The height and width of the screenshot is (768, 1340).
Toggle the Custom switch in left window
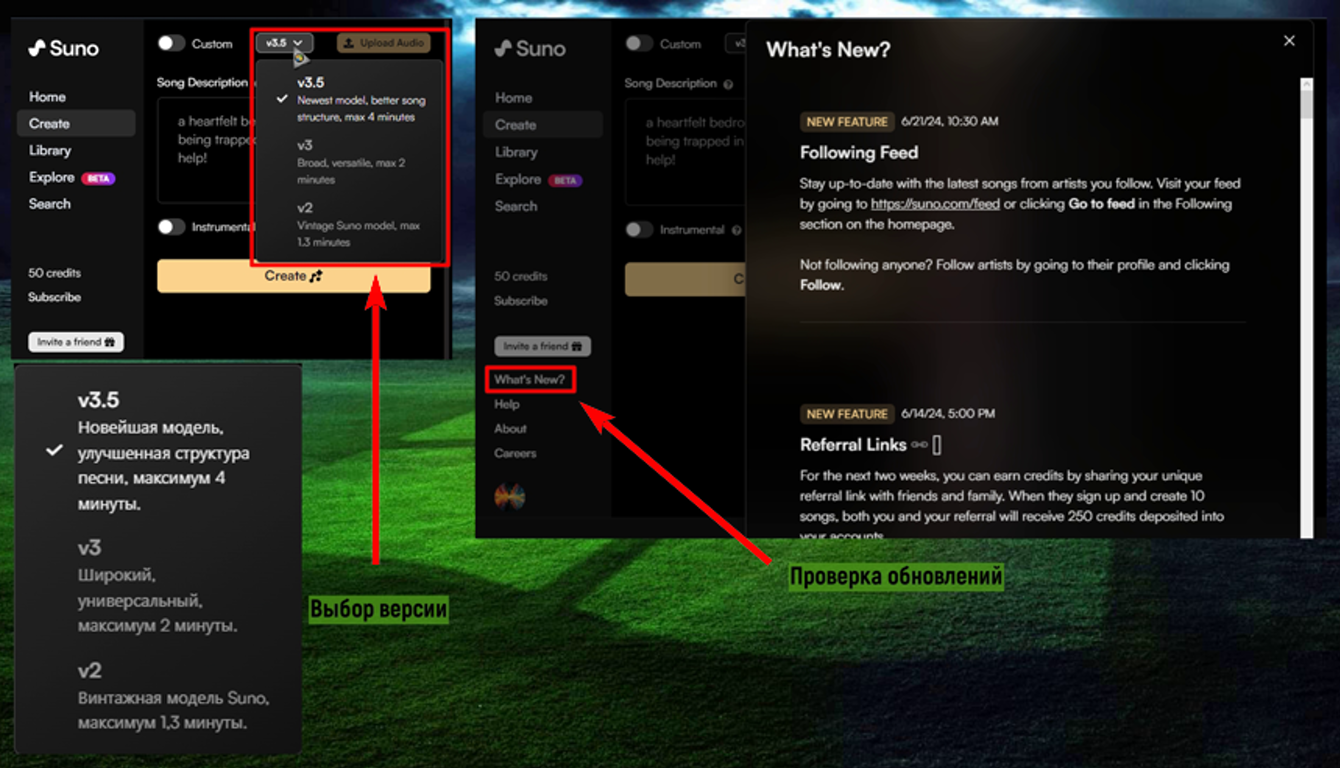[171, 43]
